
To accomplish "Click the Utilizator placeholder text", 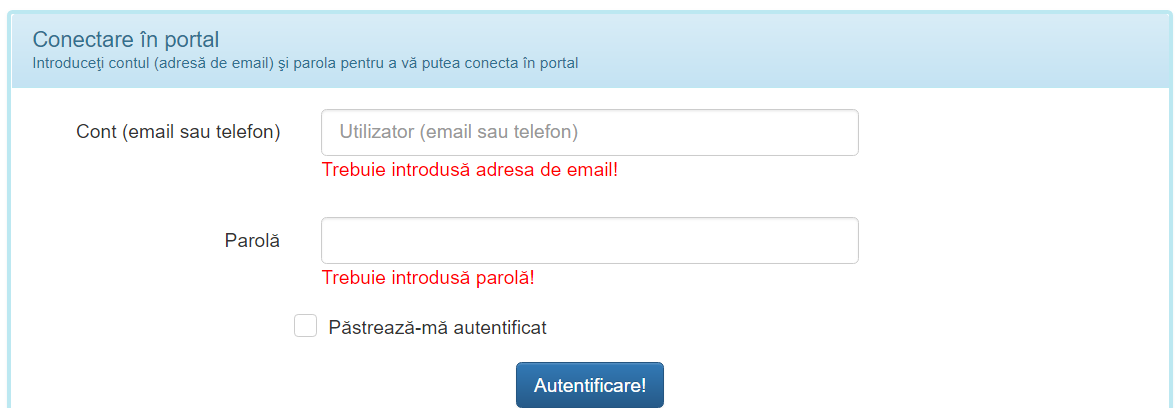I will coord(459,132).
